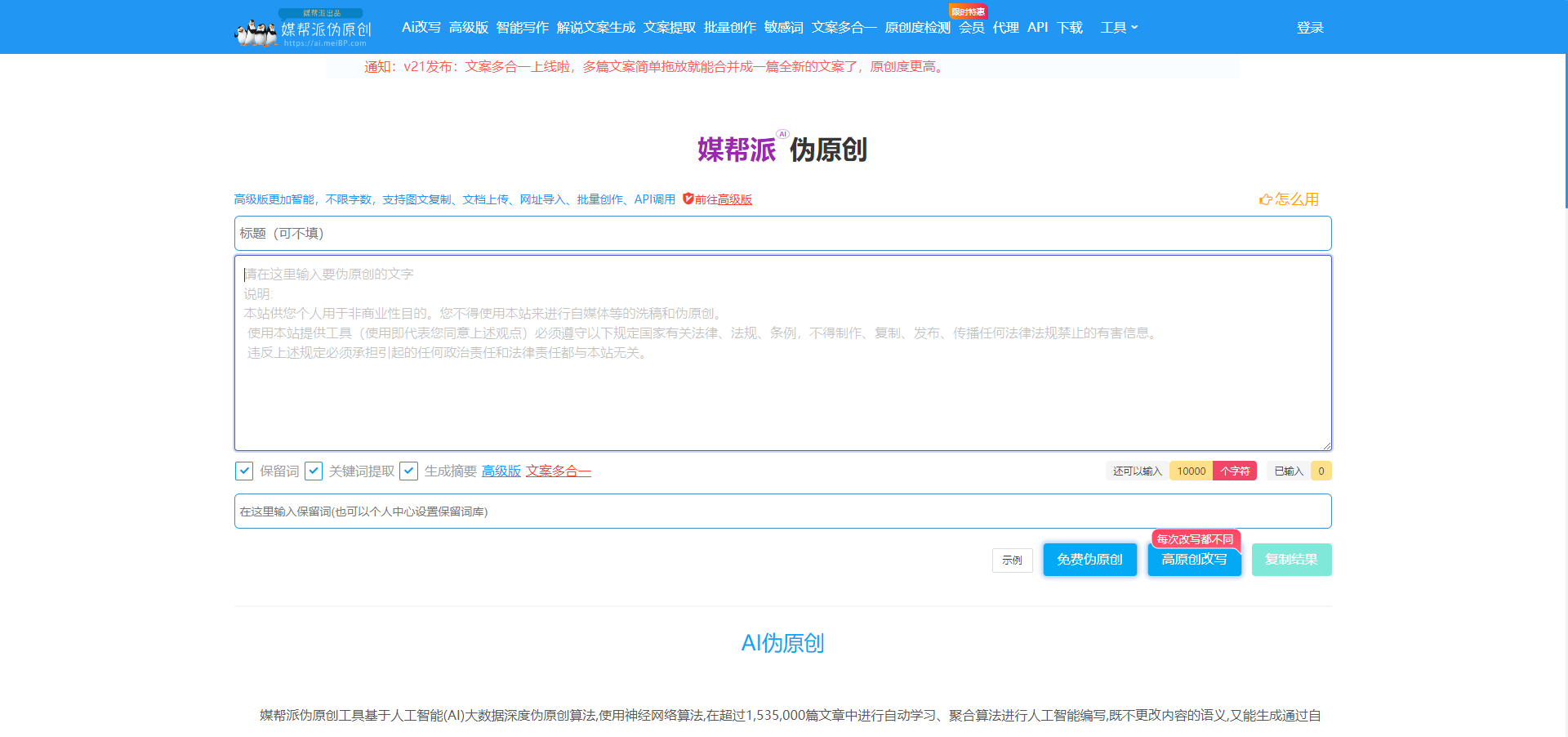Click 文案多合一 link below textarea
Viewport: 1568px width, 737px height.
[x=559, y=471]
